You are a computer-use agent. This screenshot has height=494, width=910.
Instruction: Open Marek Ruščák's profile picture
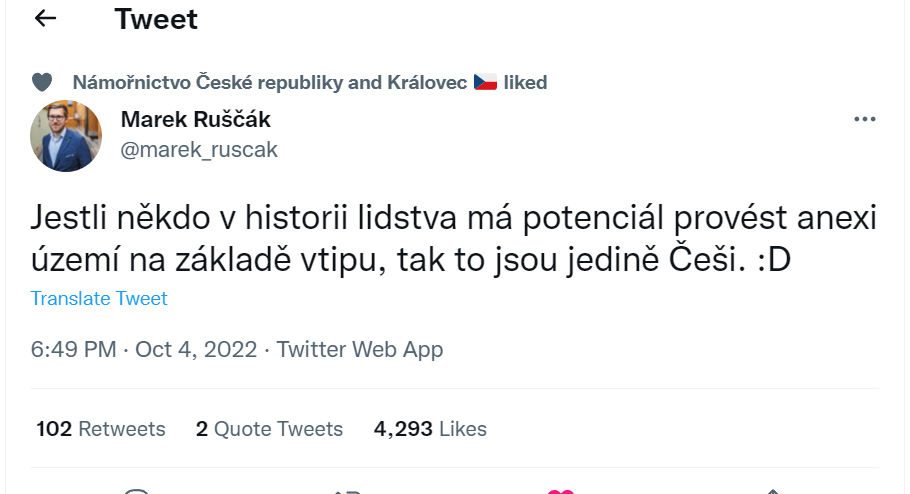pos(66,135)
